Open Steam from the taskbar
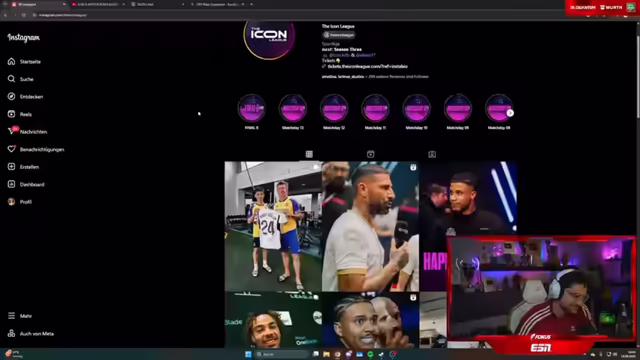Screen dimensions: 640x360 pos(381,354)
